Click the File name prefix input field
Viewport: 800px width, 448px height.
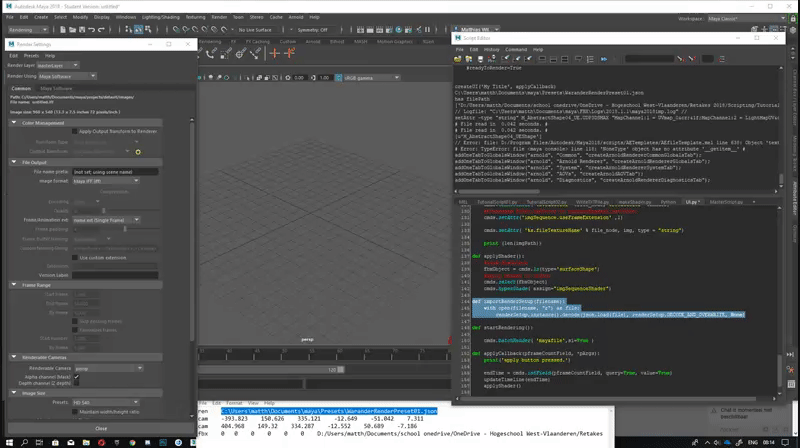(115, 171)
